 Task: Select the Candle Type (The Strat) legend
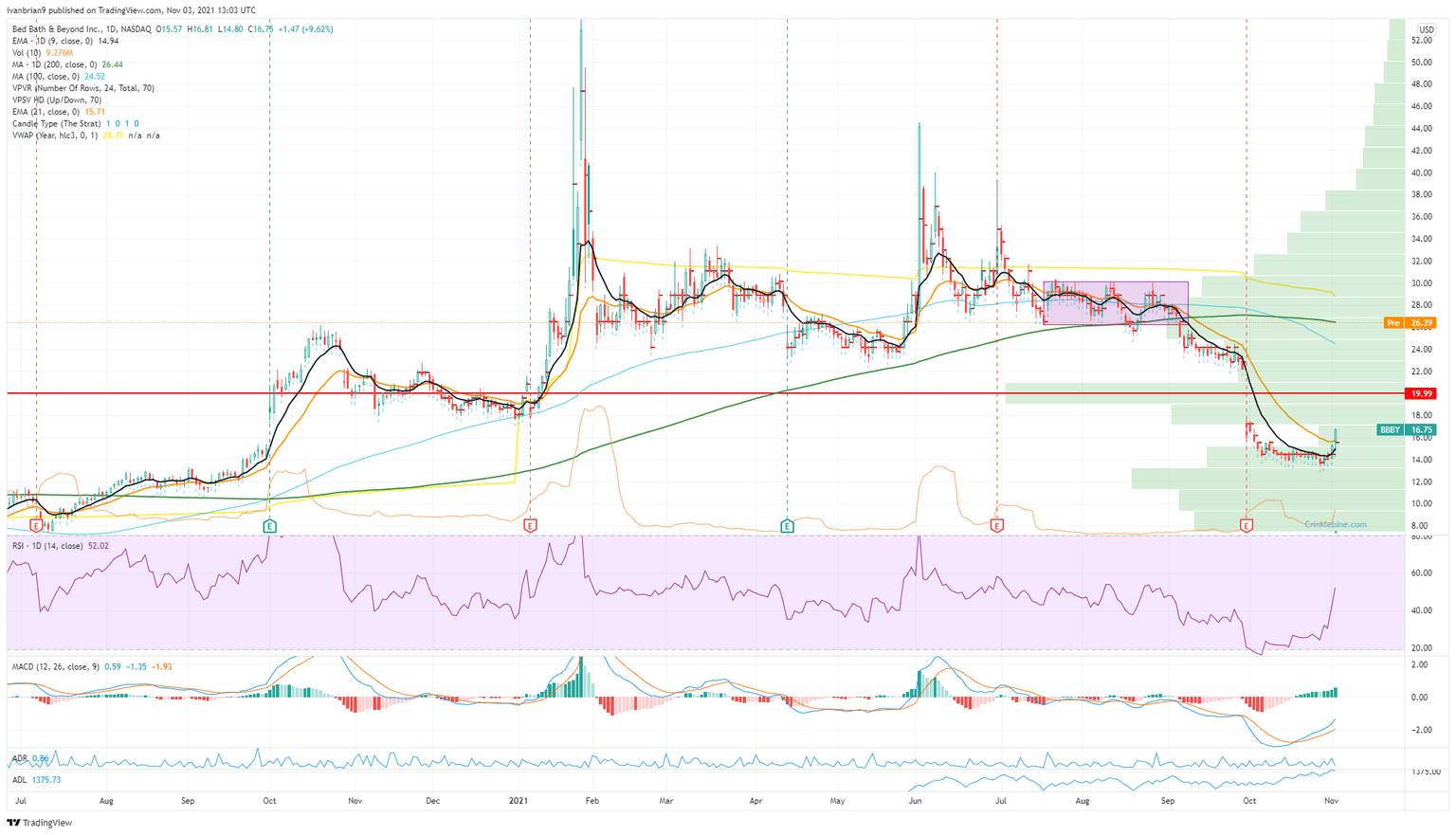point(76,123)
